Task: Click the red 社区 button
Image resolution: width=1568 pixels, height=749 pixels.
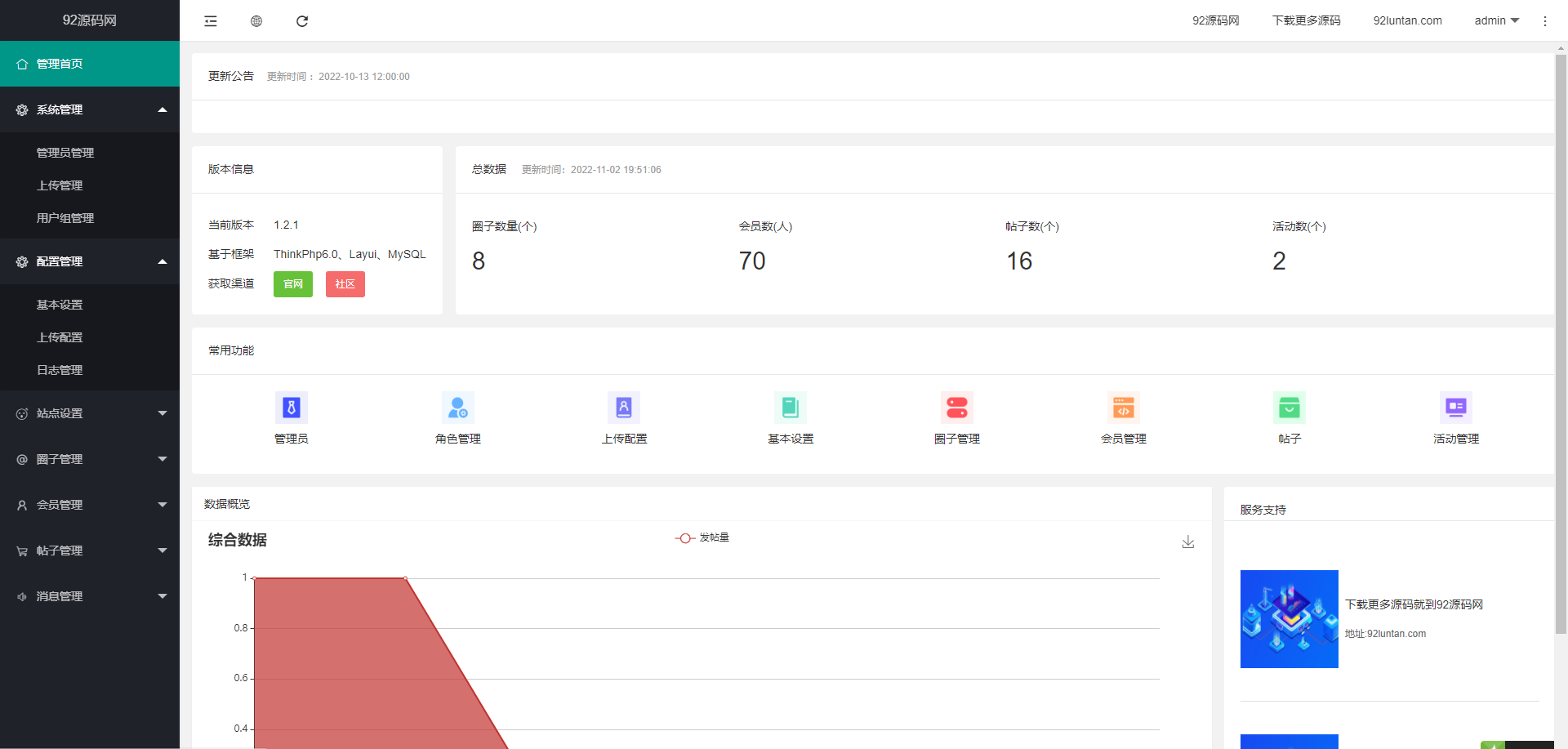Action: point(345,284)
